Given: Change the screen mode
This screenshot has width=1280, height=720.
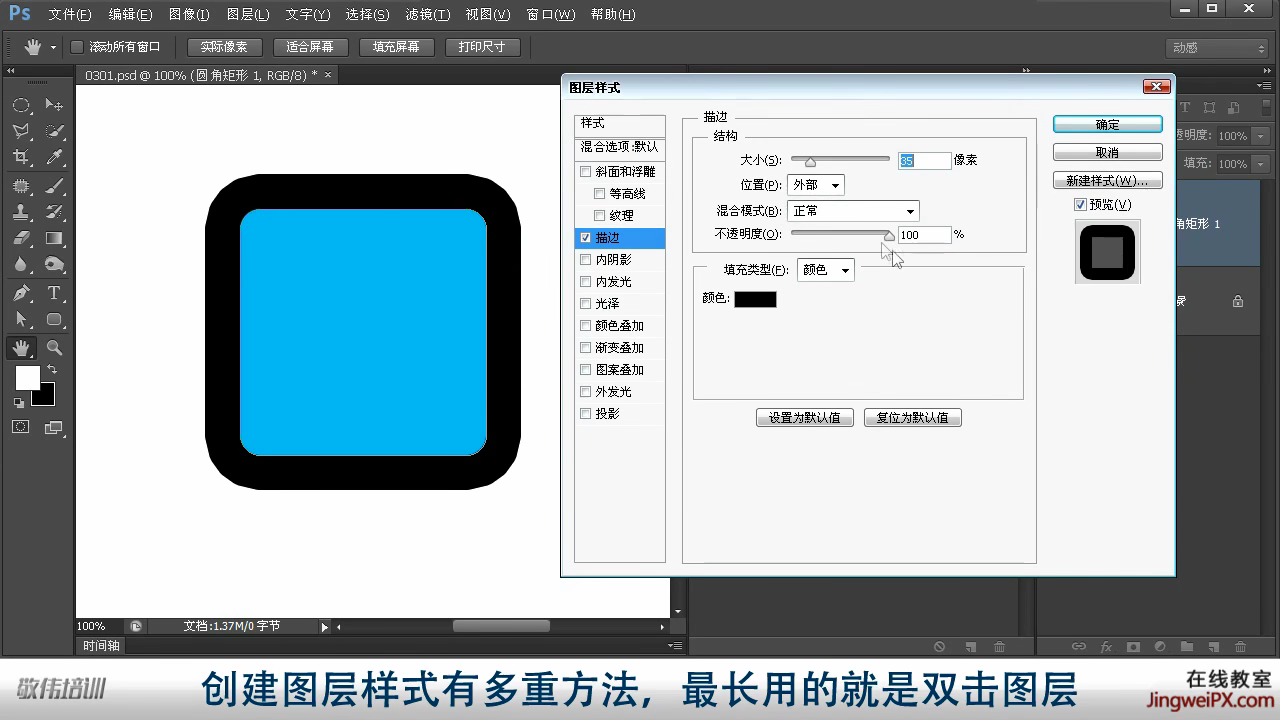Looking at the screenshot, I should pos(55,427).
